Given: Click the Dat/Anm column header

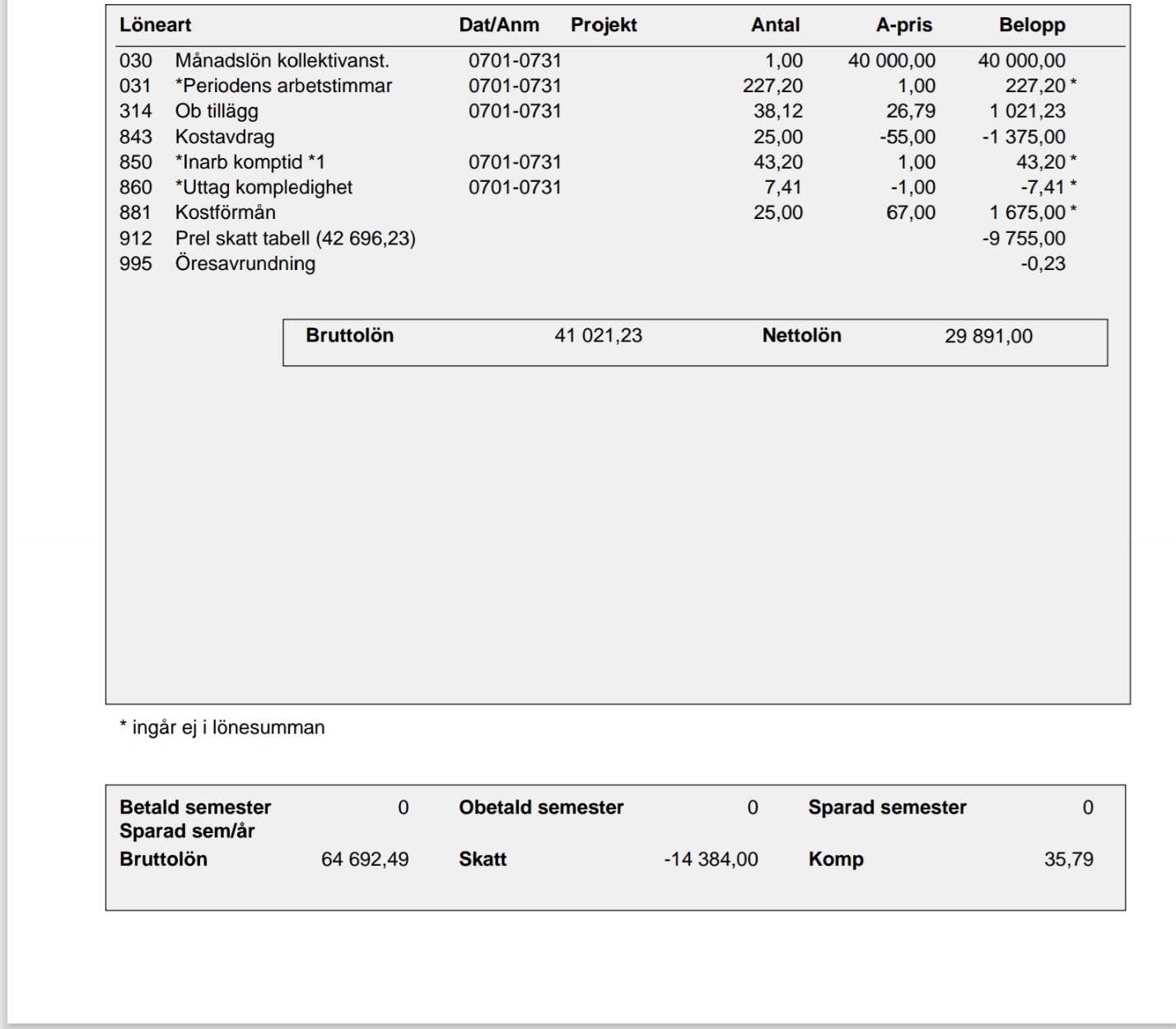Looking at the screenshot, I should click(499, 25).
